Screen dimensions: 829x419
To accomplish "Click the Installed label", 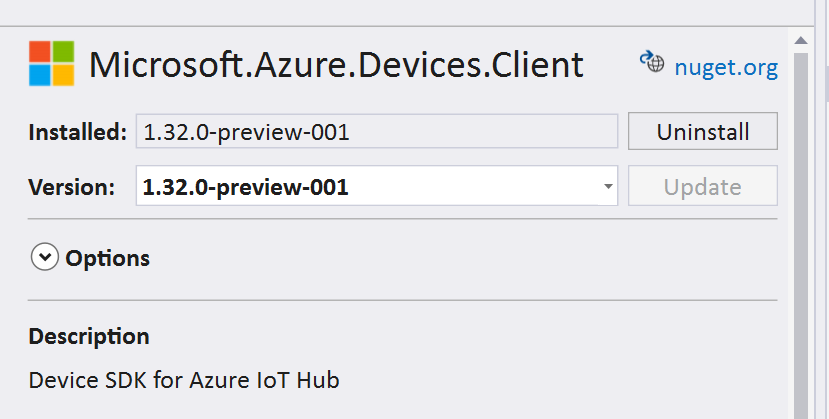I will 78,132.
